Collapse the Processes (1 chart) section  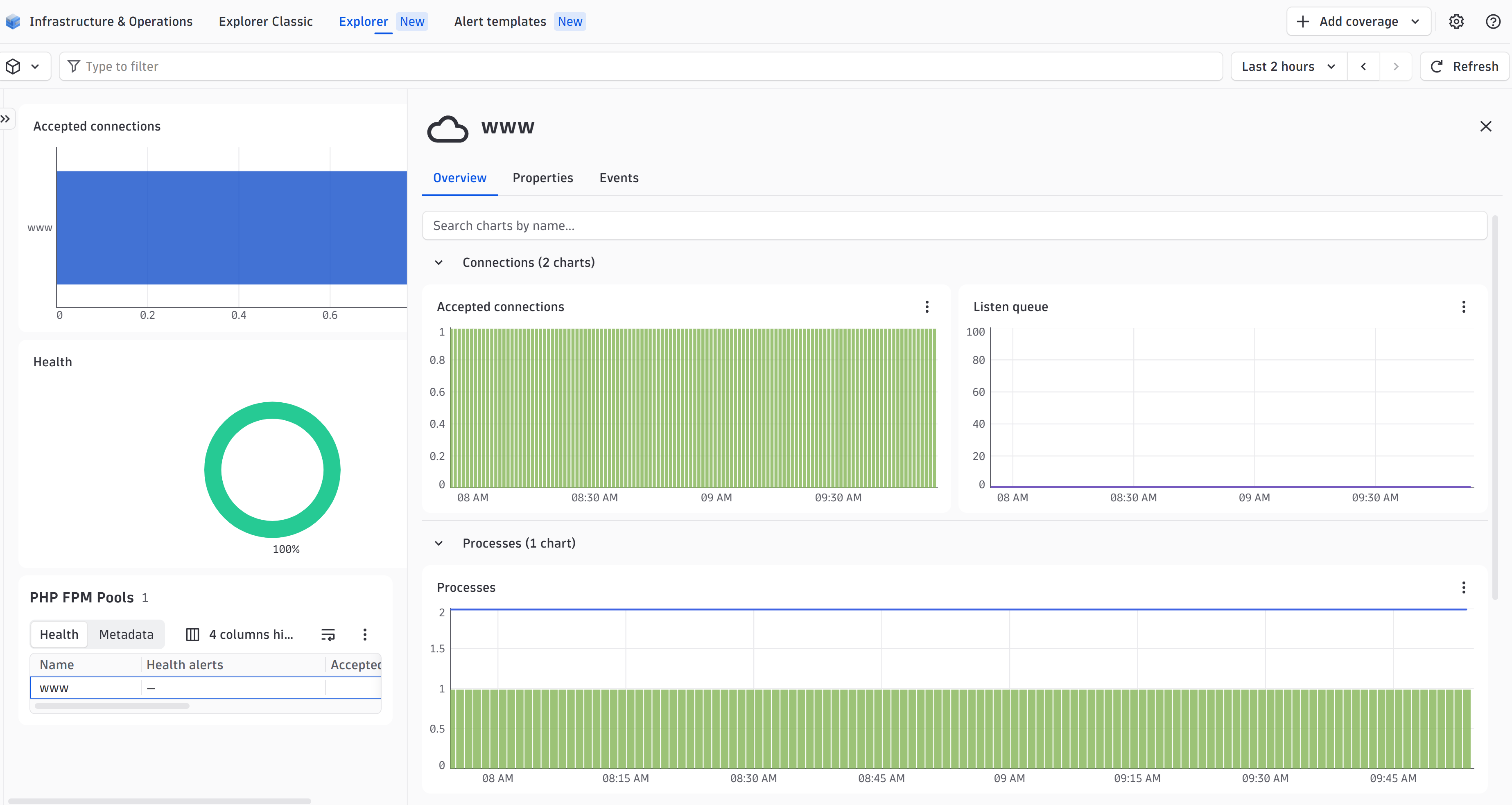438,543
